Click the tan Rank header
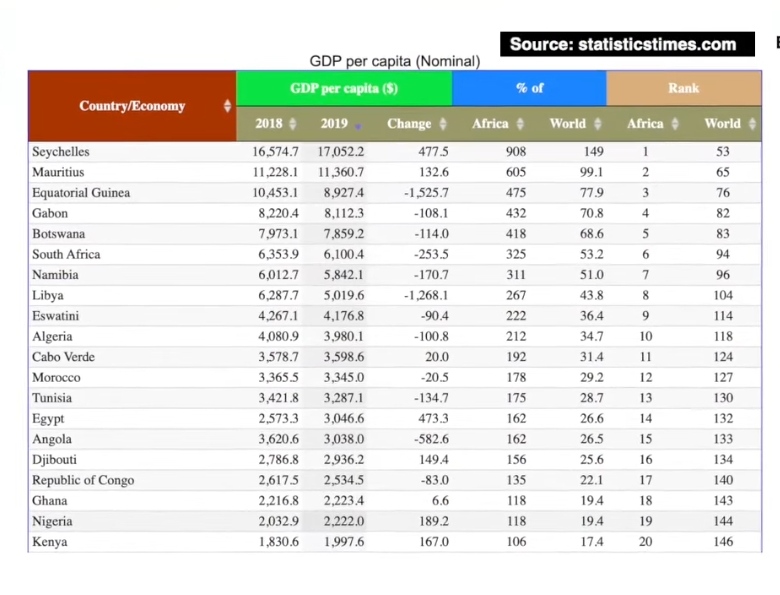 [x=684, y=89]
